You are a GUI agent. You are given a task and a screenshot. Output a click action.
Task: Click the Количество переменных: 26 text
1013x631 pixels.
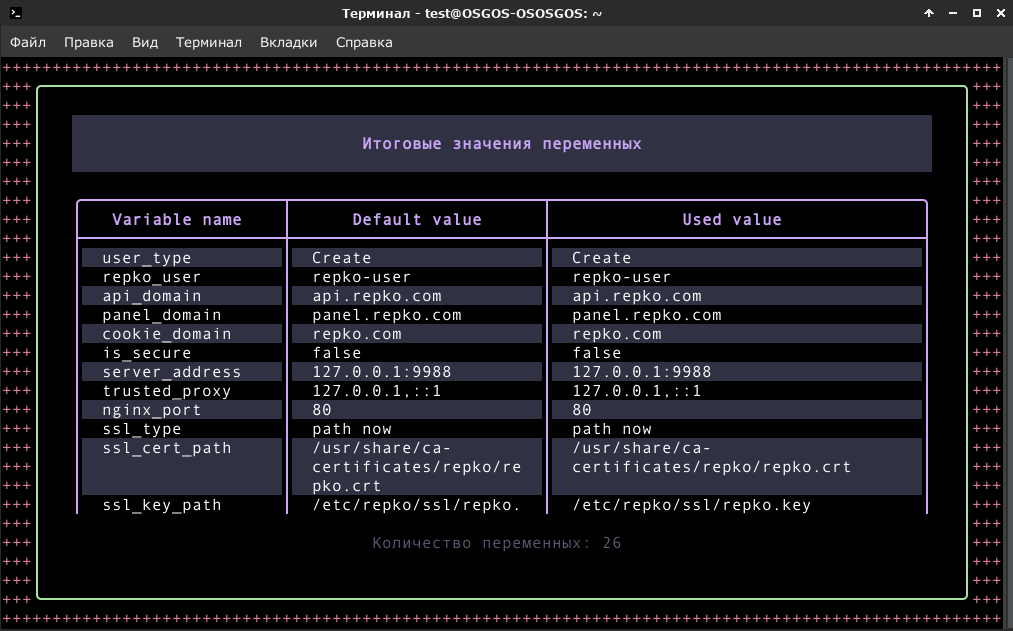click(496, 543)
